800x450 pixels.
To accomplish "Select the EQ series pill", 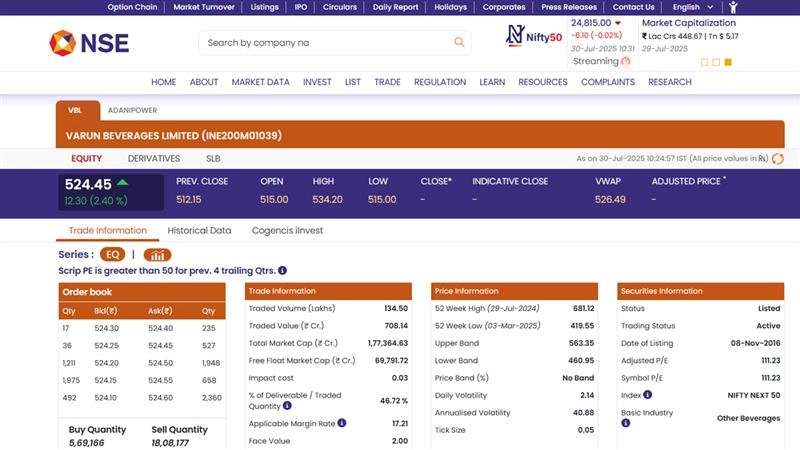I will 112,255.
